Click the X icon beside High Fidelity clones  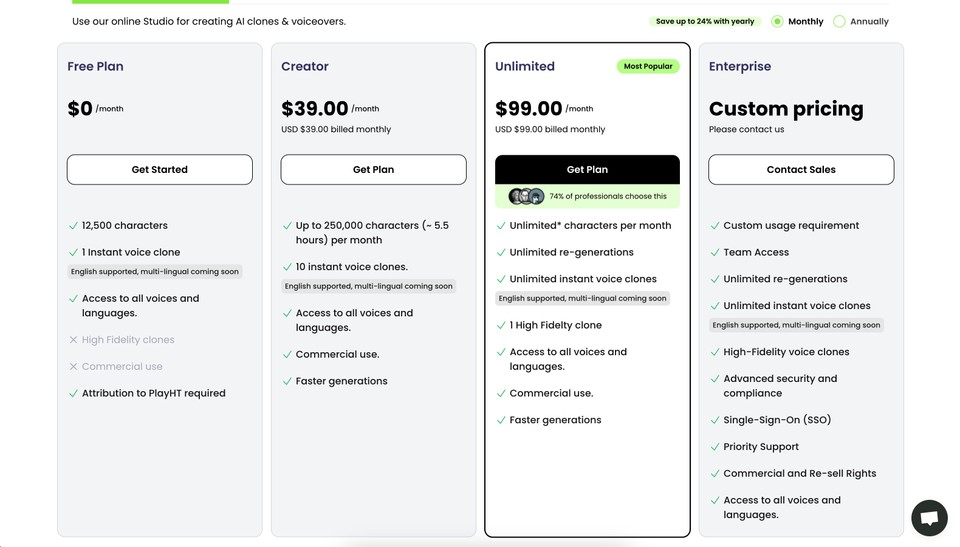(73, 339)
